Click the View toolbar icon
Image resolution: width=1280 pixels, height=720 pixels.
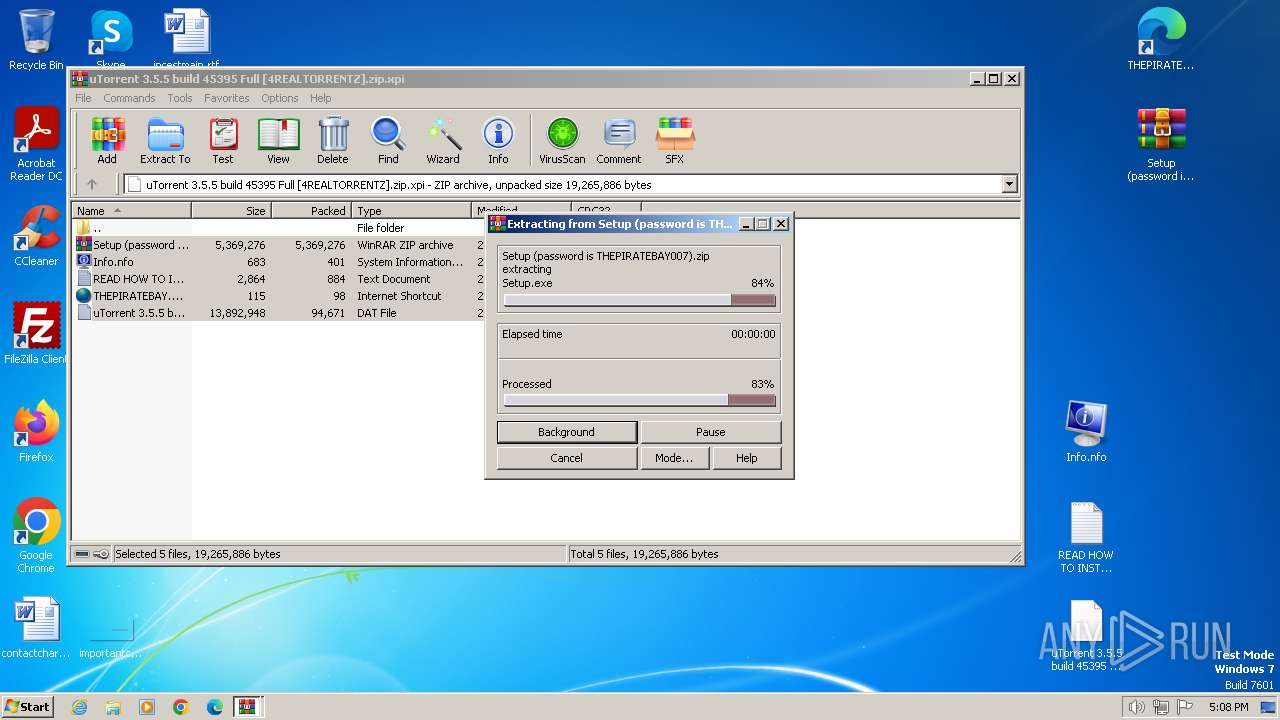(278, 140)
